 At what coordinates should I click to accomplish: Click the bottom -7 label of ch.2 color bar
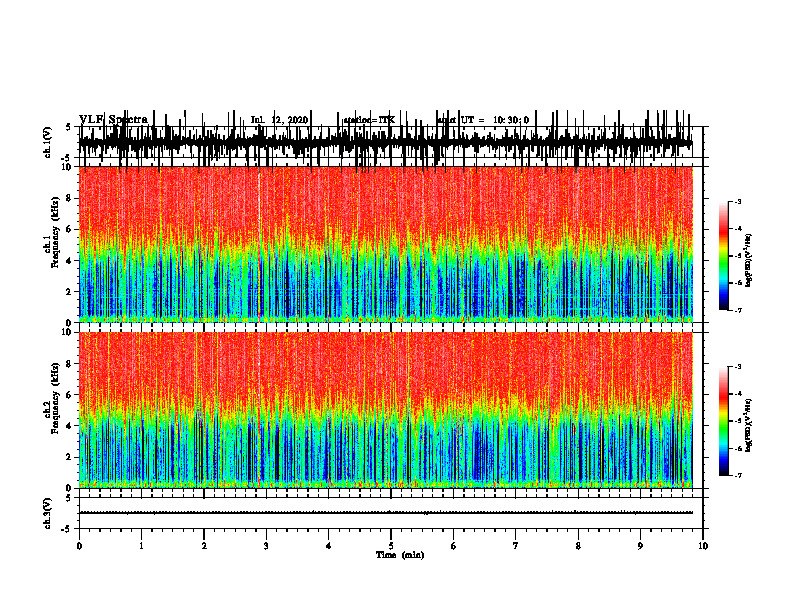point(738,475)
